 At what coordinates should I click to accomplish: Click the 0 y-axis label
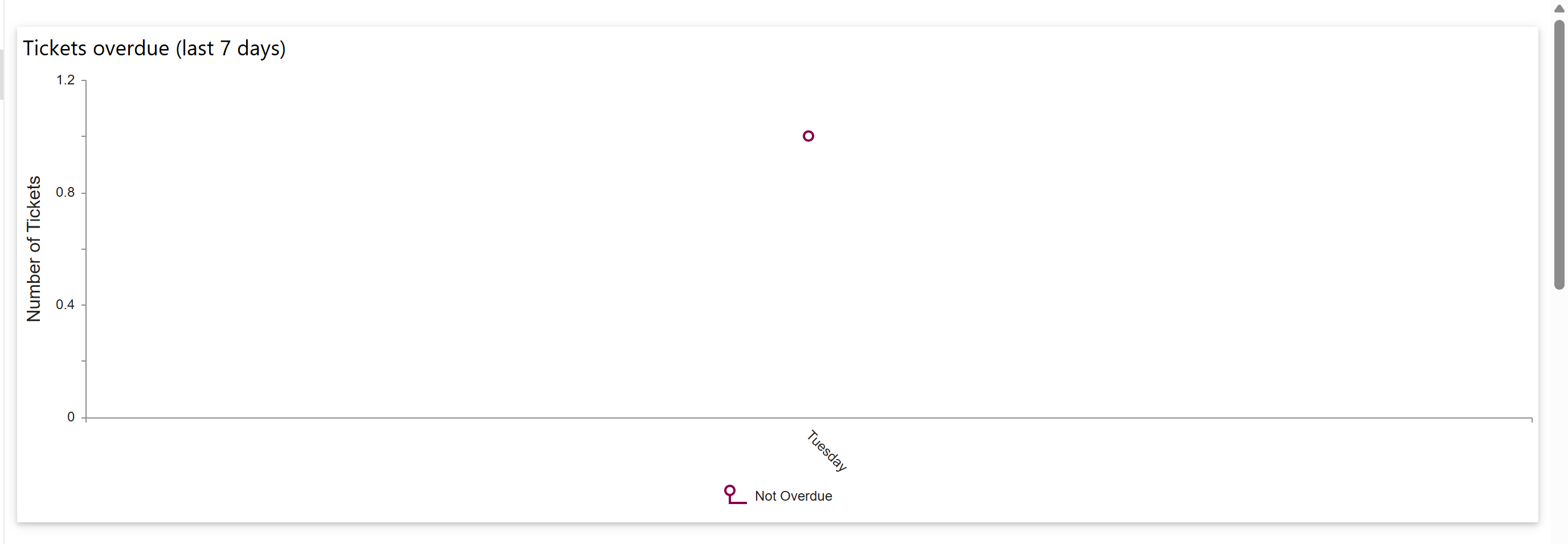click(x=71, y=417)
